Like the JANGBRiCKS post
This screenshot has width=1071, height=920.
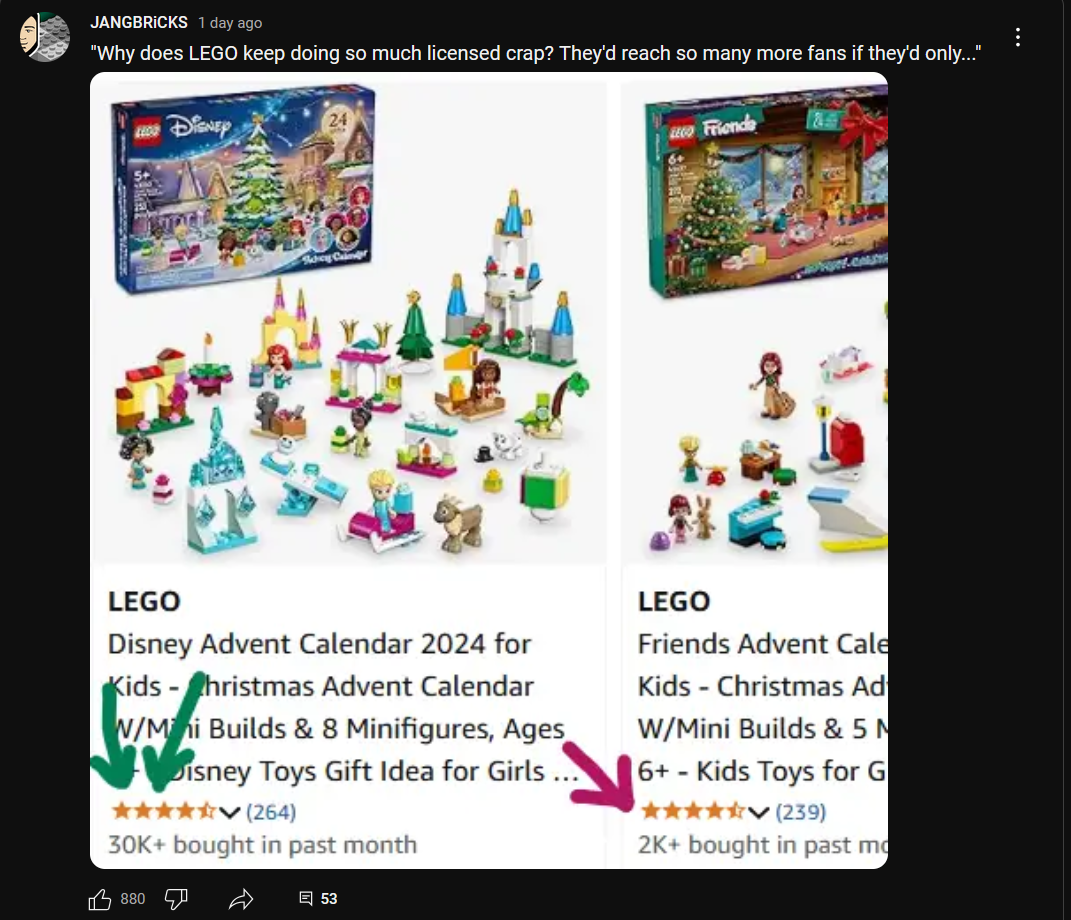pos(100,899)
